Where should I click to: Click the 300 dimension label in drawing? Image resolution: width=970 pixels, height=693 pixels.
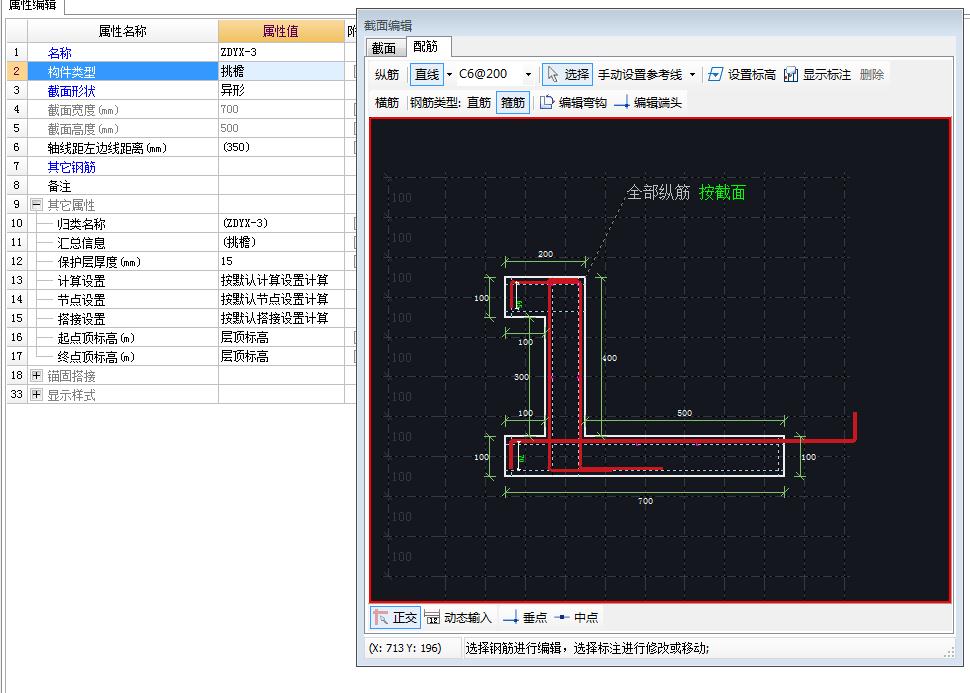pyautogui.click(x=521, y=377)
